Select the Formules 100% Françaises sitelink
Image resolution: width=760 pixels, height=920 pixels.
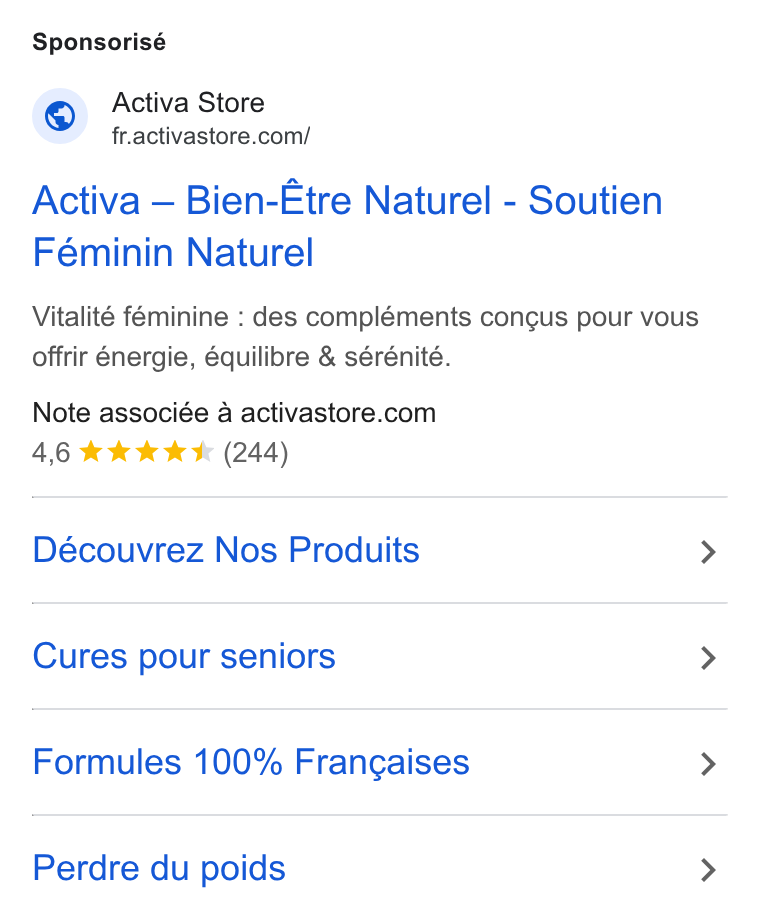(251, 762)
